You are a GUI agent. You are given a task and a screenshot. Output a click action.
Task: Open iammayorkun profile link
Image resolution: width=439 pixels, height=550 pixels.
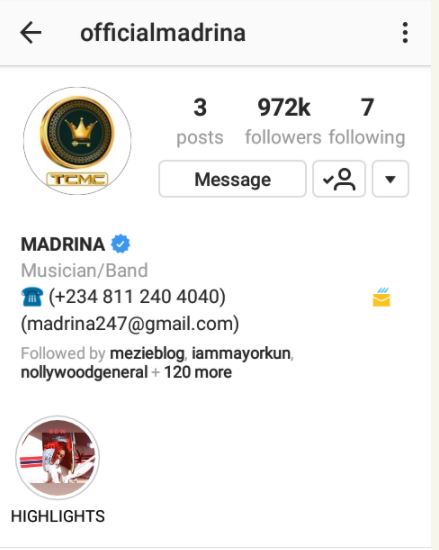click(241, 354)
